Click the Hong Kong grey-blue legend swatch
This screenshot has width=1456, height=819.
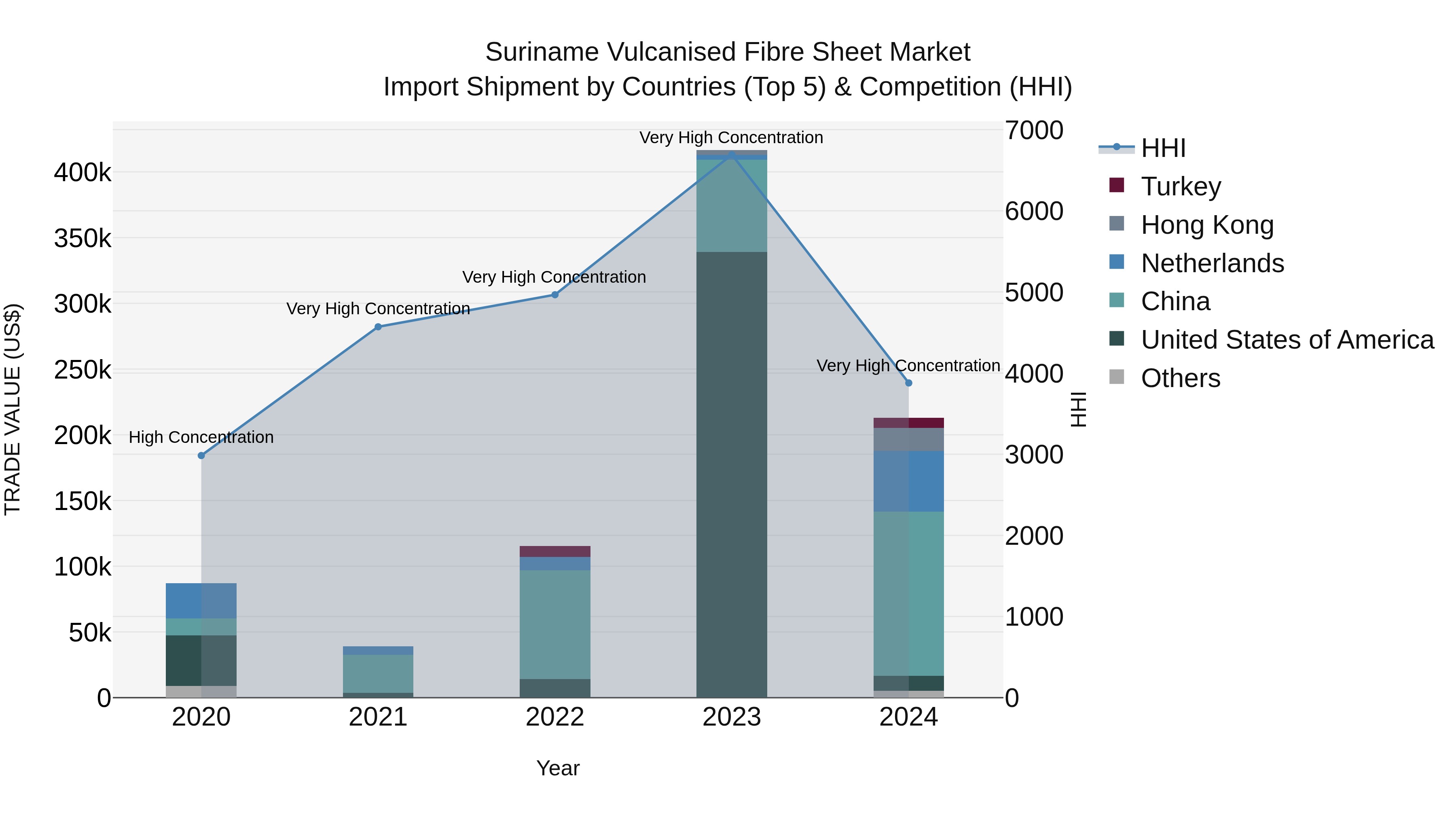(1116, 223)
